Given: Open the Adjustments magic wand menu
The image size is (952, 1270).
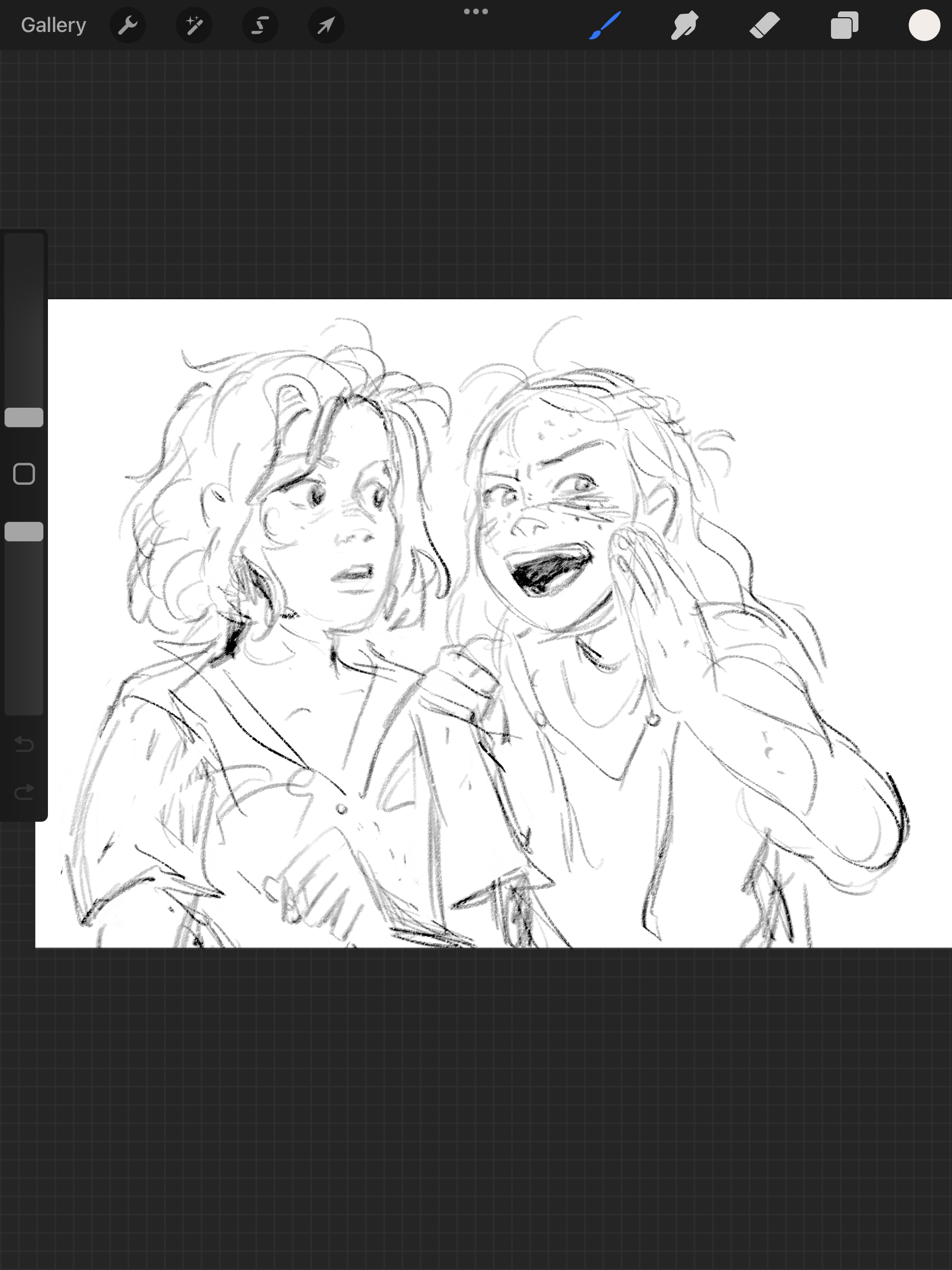Looking at the screenshot, I should point(194,25).
